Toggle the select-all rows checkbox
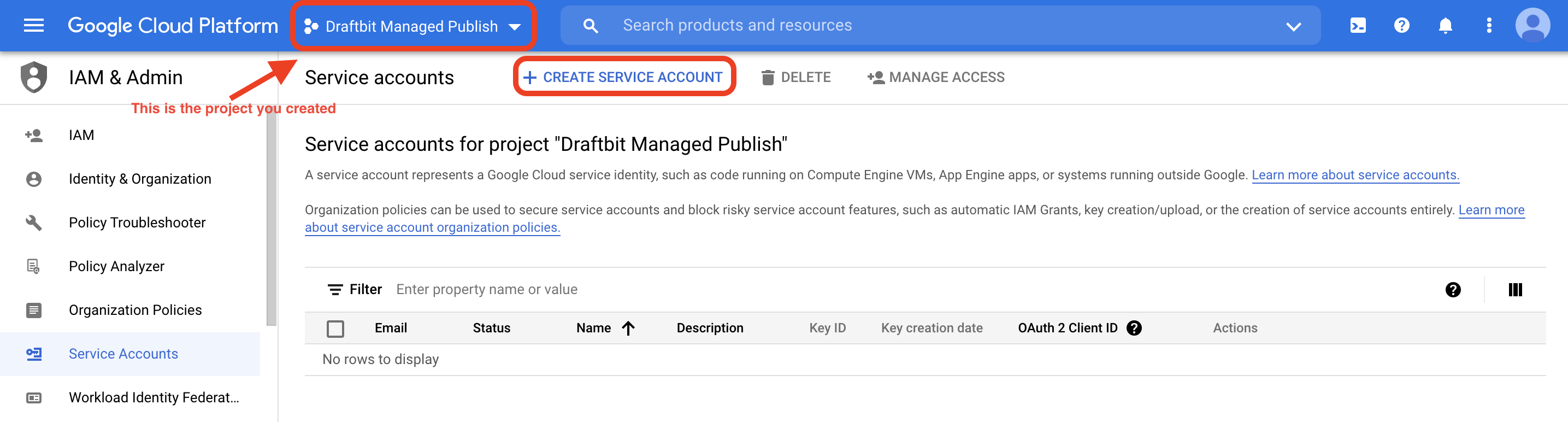The width and height of the screenshot is (1568, 422). pyautogui.click(x=335, y=329)
